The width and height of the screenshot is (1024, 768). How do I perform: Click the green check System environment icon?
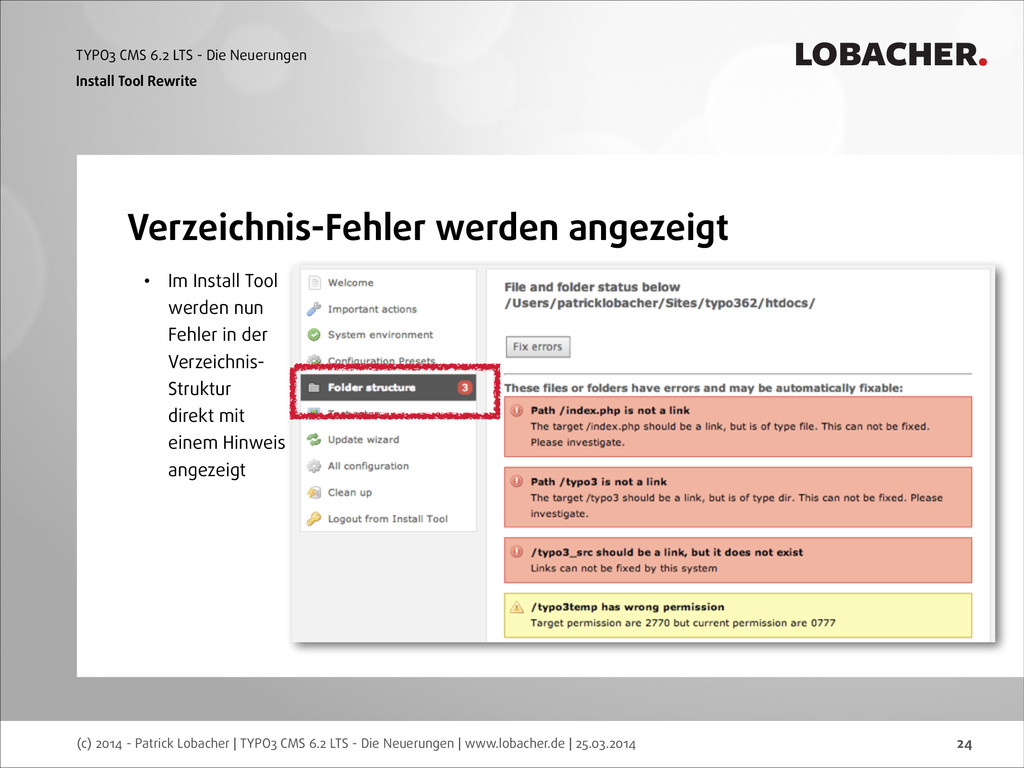pos(314,335)
